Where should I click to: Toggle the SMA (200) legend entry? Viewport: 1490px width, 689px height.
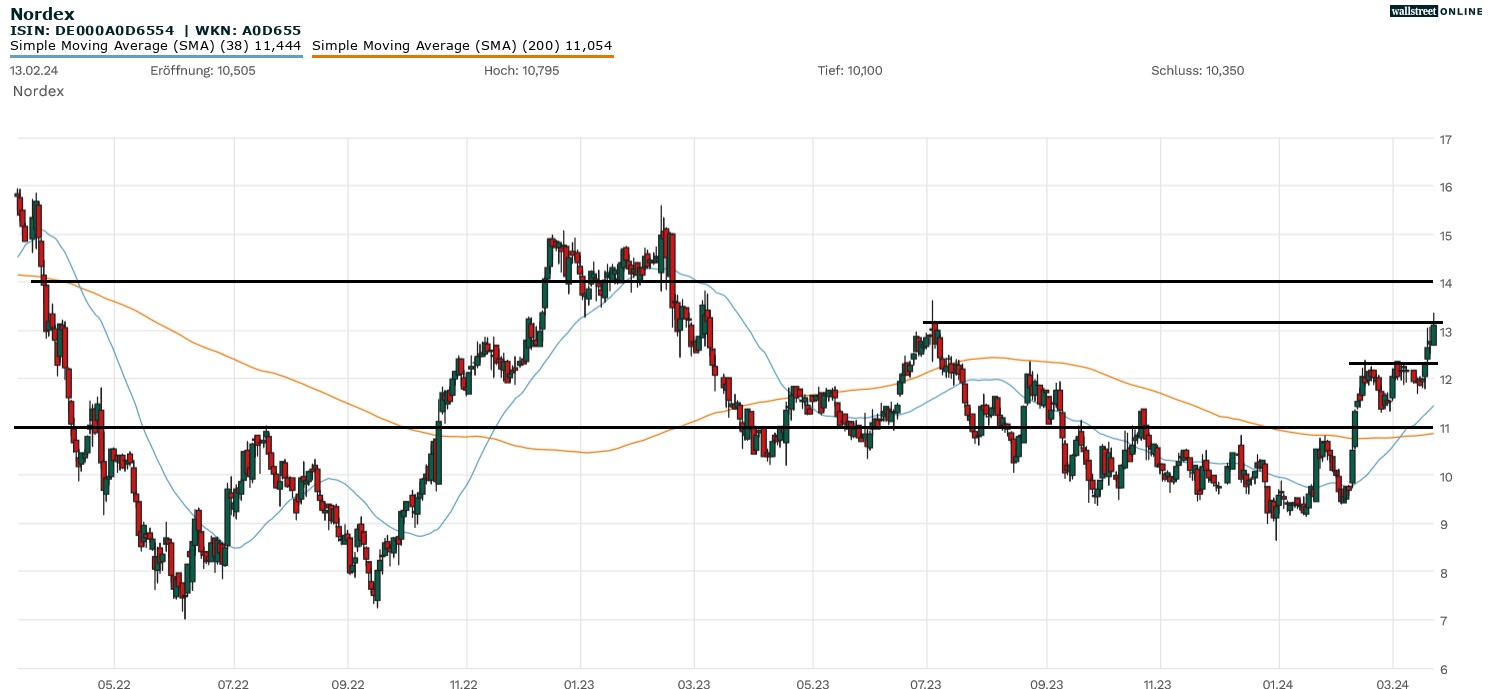pyautogui.click(x=462, y=46)
